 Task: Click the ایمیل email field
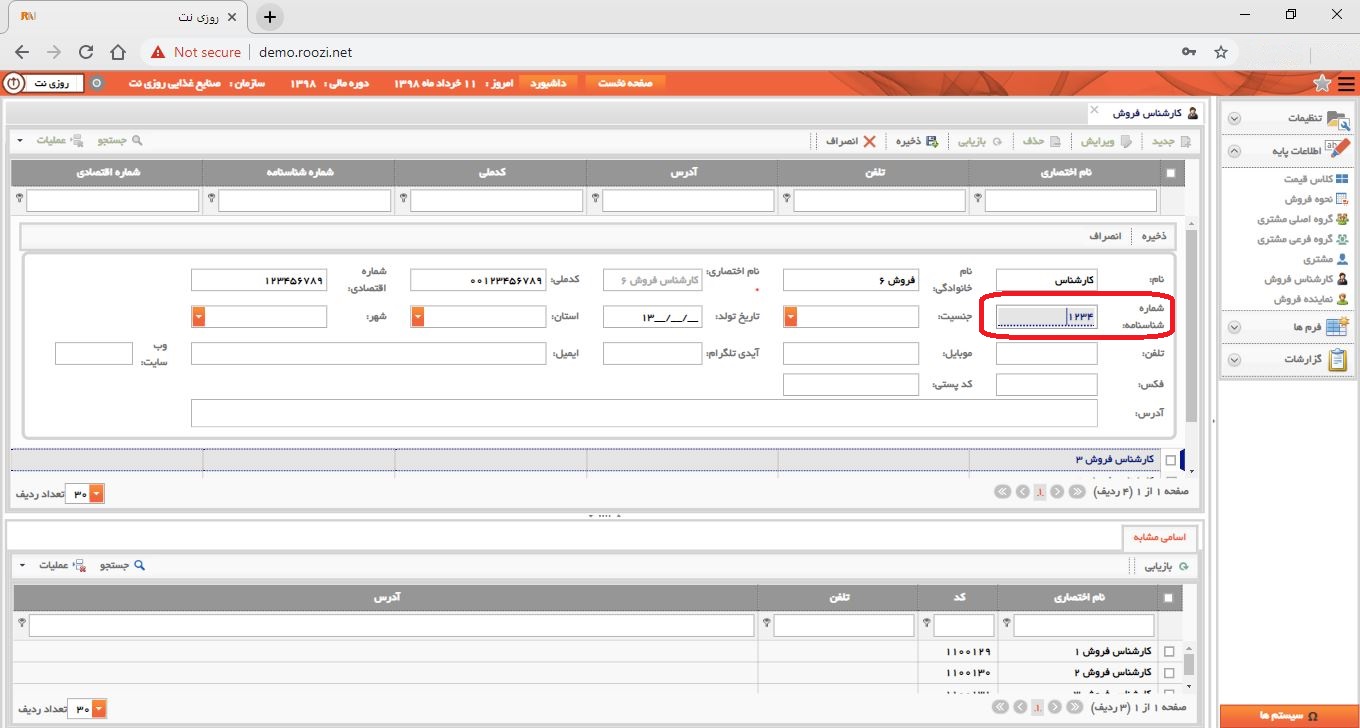point(368,354)
